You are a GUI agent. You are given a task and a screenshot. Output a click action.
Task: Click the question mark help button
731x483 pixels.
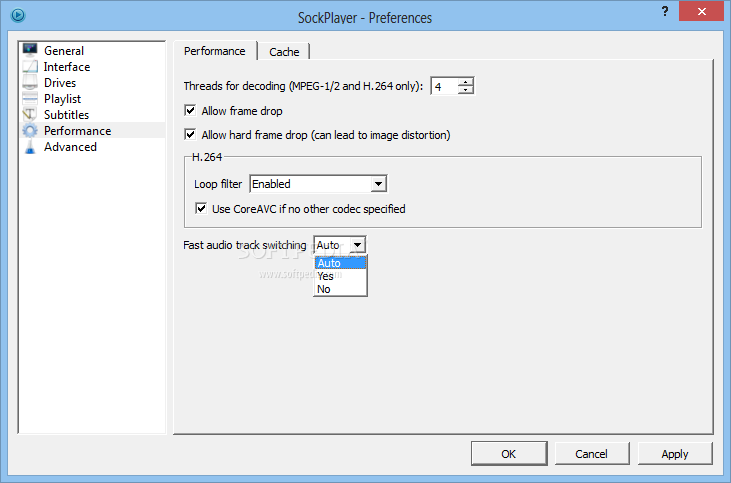coord(665,11)
